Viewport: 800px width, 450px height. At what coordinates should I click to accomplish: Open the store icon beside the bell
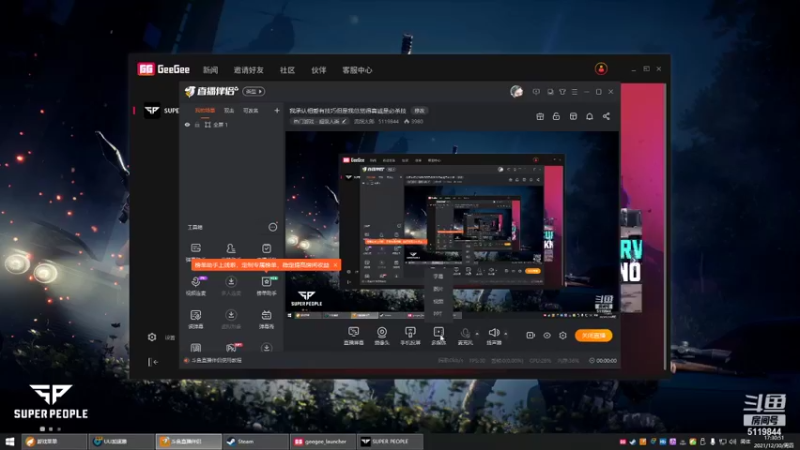point(573,116)
